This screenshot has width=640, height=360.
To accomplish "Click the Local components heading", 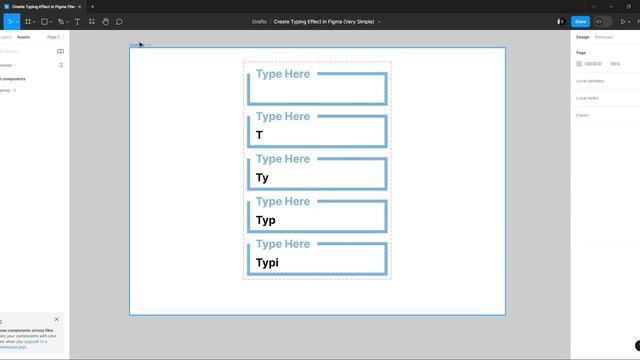I will click(x=13, y=79).
